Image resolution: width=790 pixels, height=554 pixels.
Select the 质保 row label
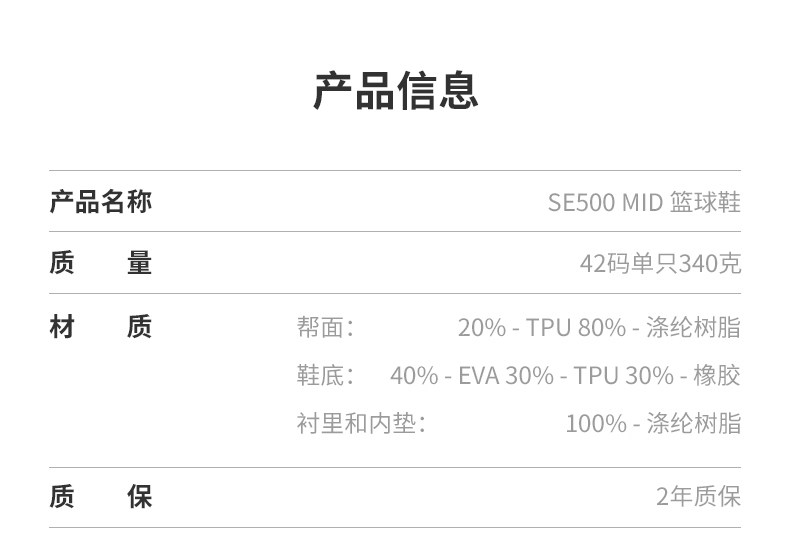100,497
